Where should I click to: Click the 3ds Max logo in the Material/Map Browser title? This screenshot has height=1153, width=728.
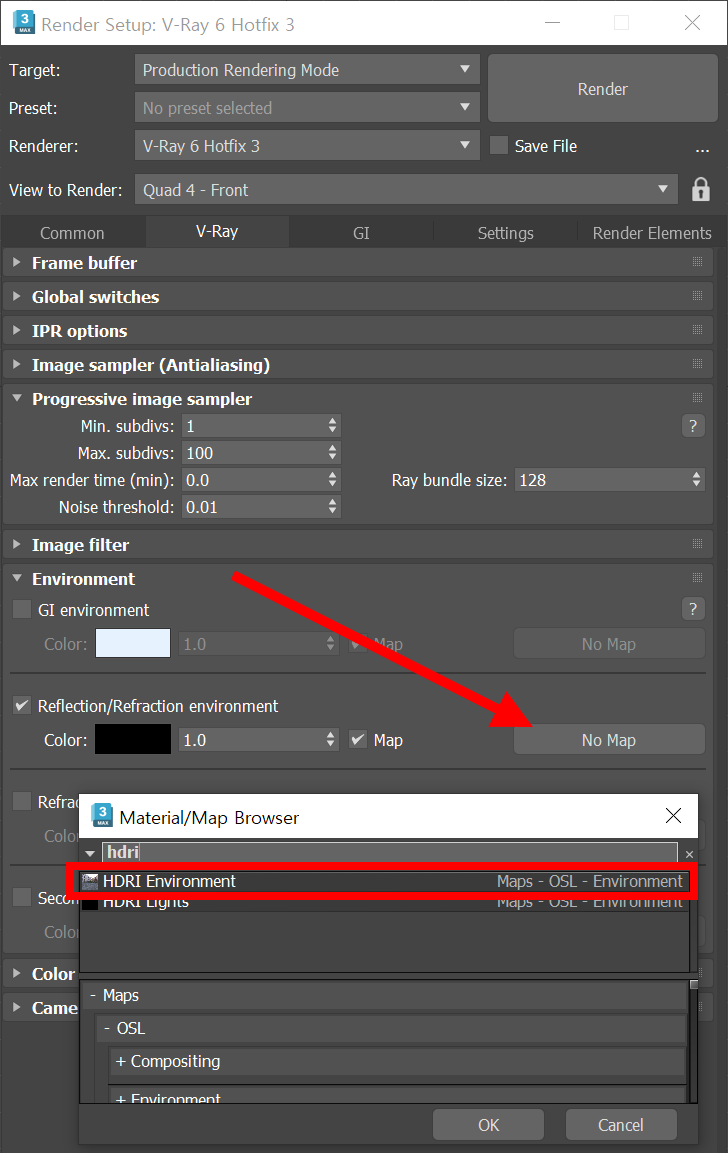101,815
